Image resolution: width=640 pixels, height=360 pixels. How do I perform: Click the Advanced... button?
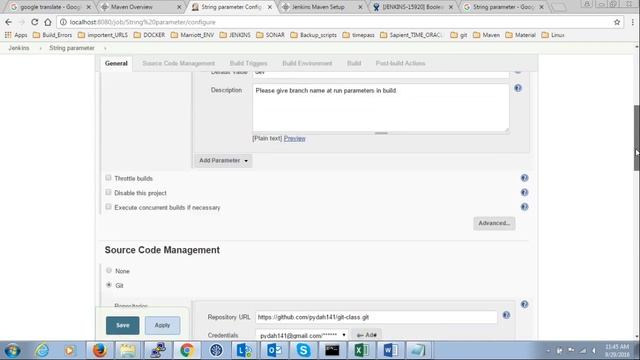[494, 223]
